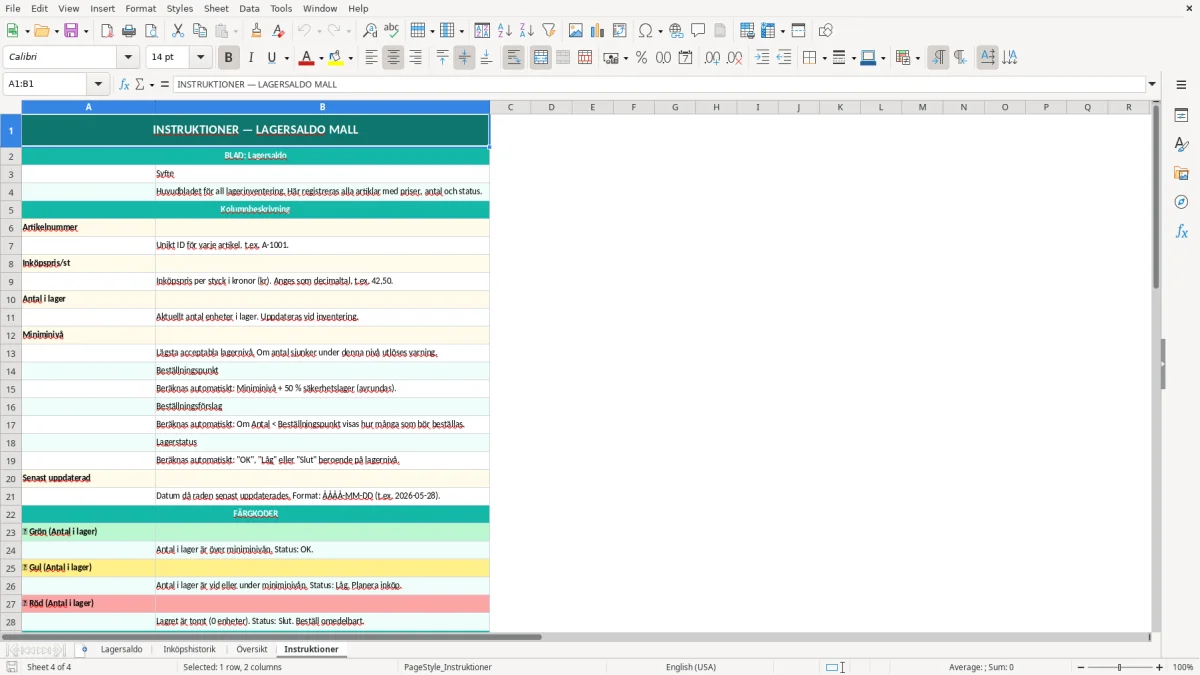
Task: Open Function Wizard fx icon
Action: point(124,84)
